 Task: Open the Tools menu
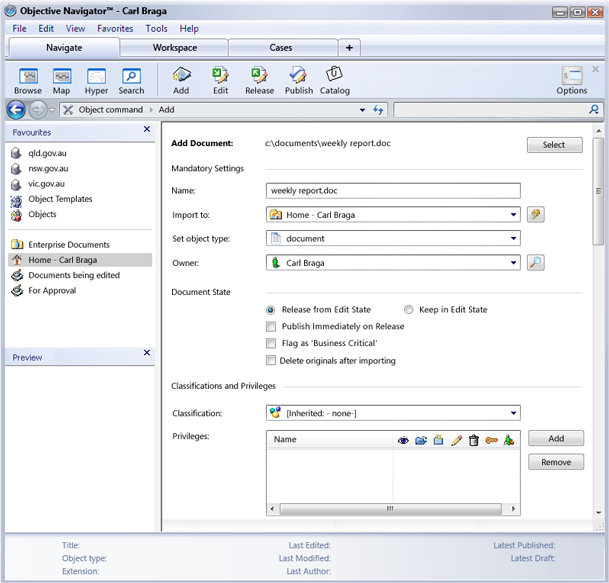point(156,28)
